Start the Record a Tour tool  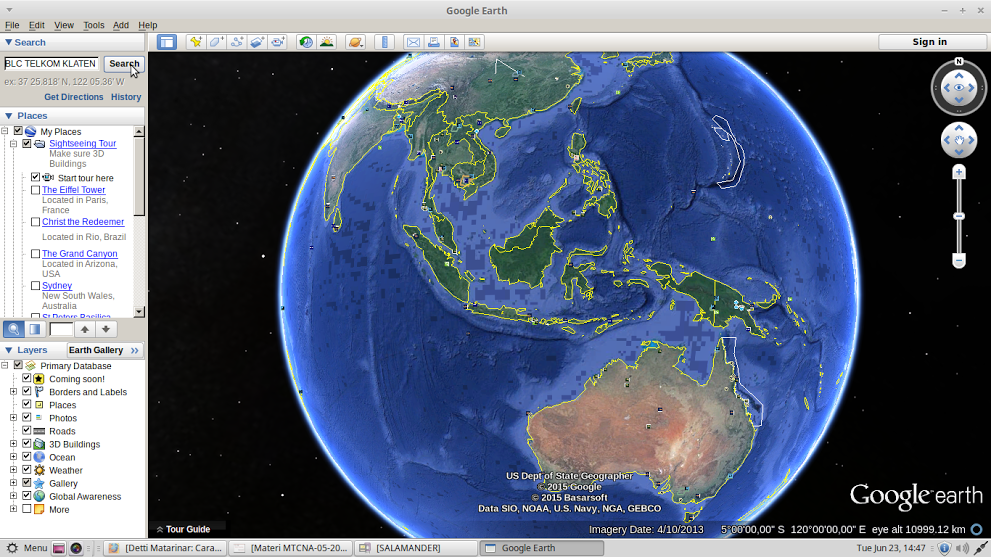[278, 42]
